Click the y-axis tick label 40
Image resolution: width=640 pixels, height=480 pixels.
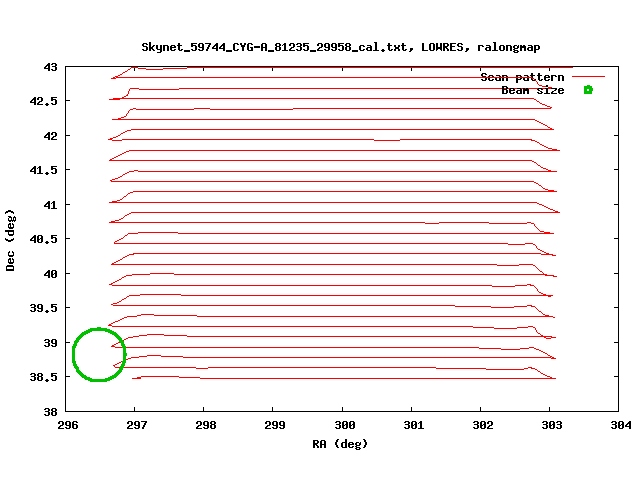(x=51, y=274)
